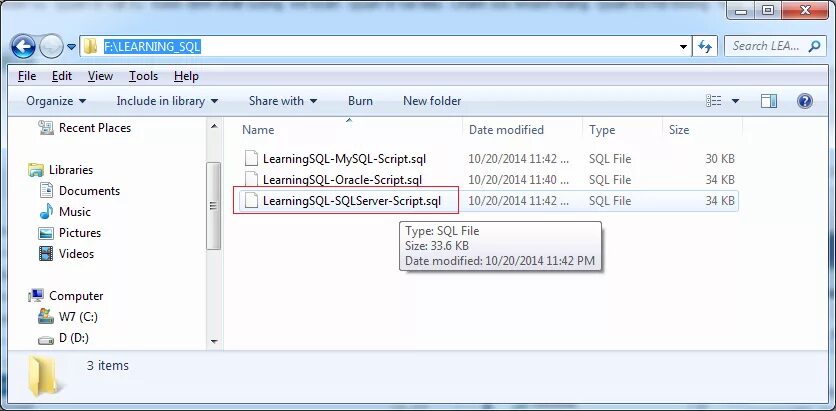Image resolution: width=836 pixels, height=411 pixels.
Task: Open the Share with dropdown
Action: click(283, 101)
